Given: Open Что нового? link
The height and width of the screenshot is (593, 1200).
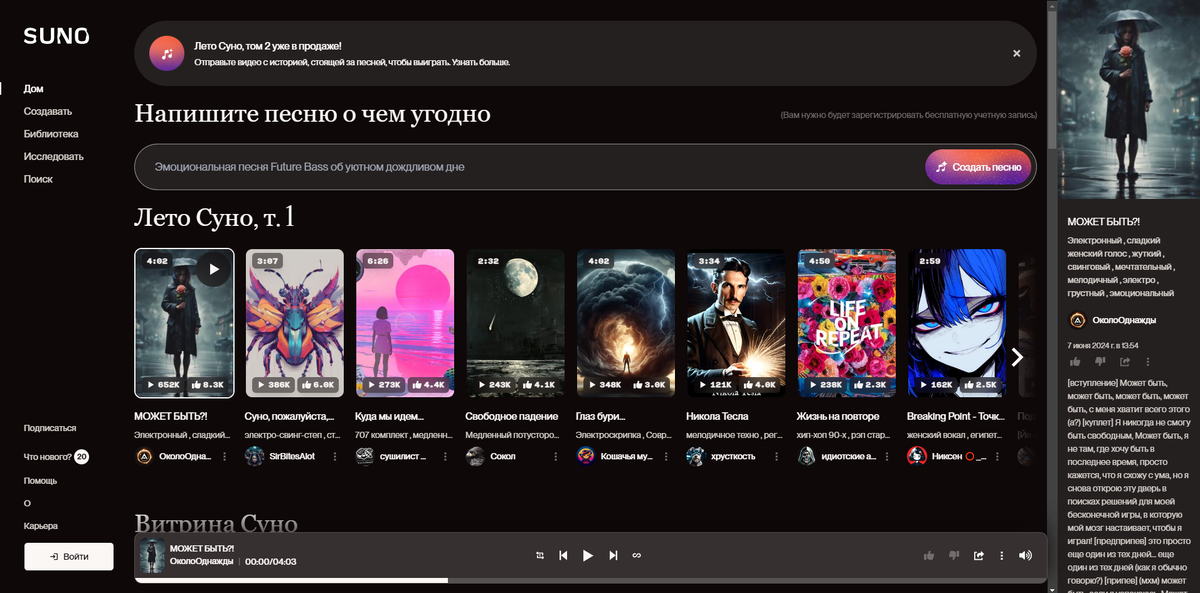Looking at the screenshot, I should point(47,456).
